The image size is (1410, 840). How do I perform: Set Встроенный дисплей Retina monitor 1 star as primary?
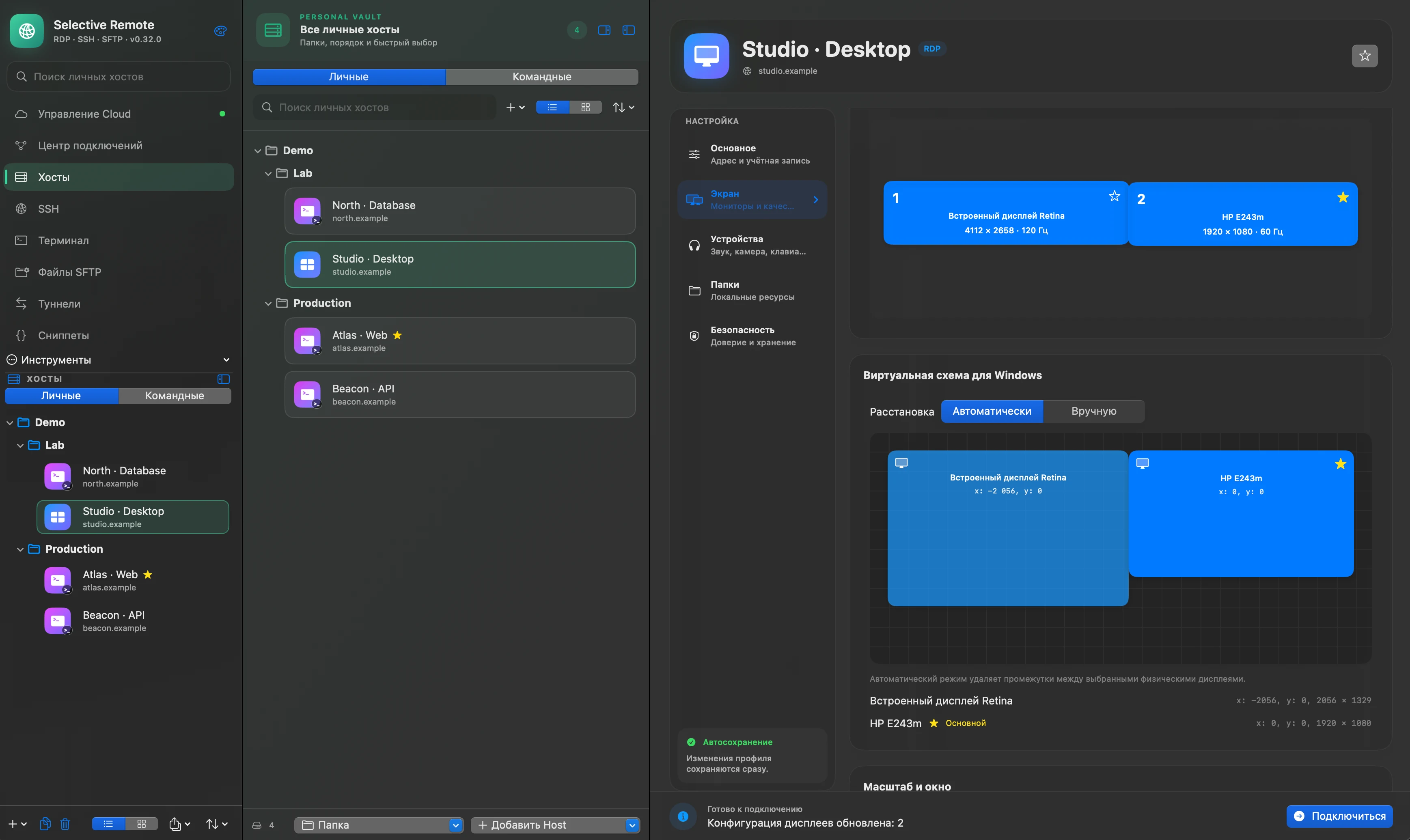(1114, 196)
